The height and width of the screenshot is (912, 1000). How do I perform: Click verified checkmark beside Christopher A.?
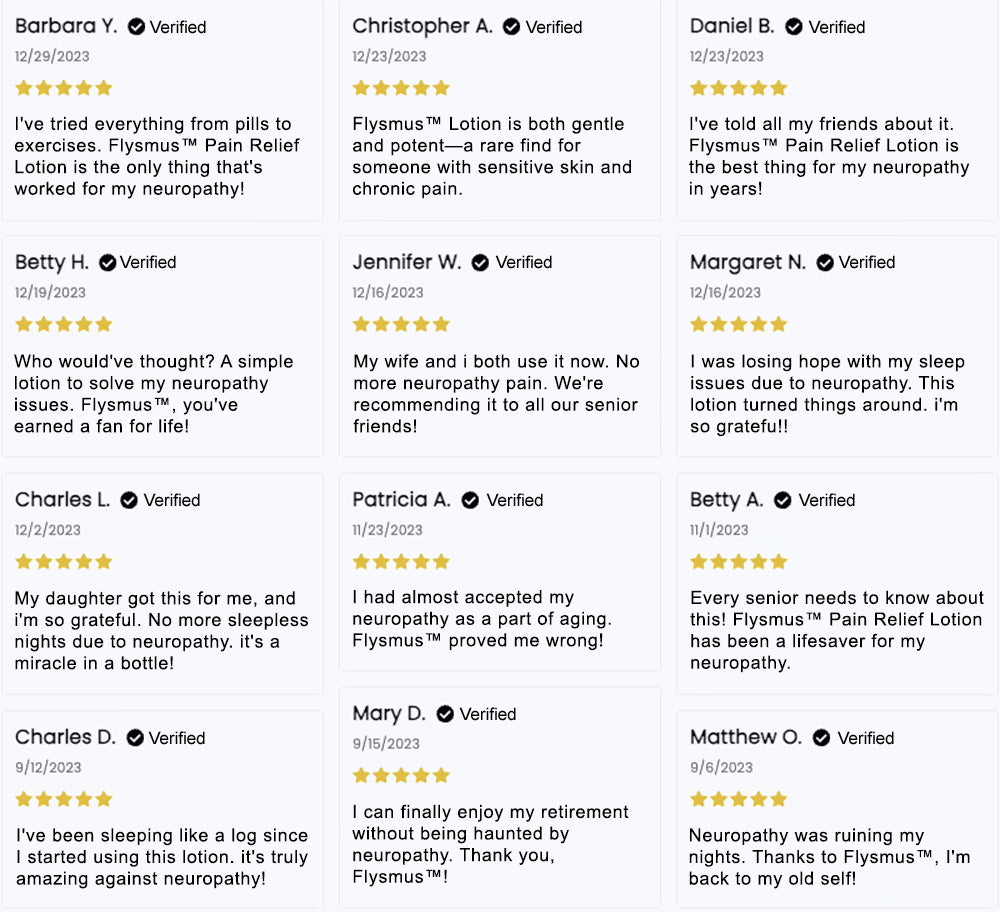(x=511, y=27)
